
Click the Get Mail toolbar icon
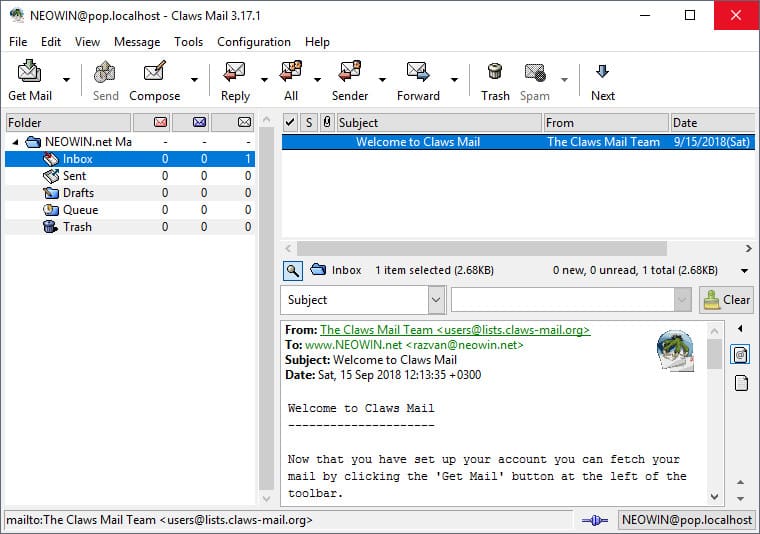click(x=30, y=72)
